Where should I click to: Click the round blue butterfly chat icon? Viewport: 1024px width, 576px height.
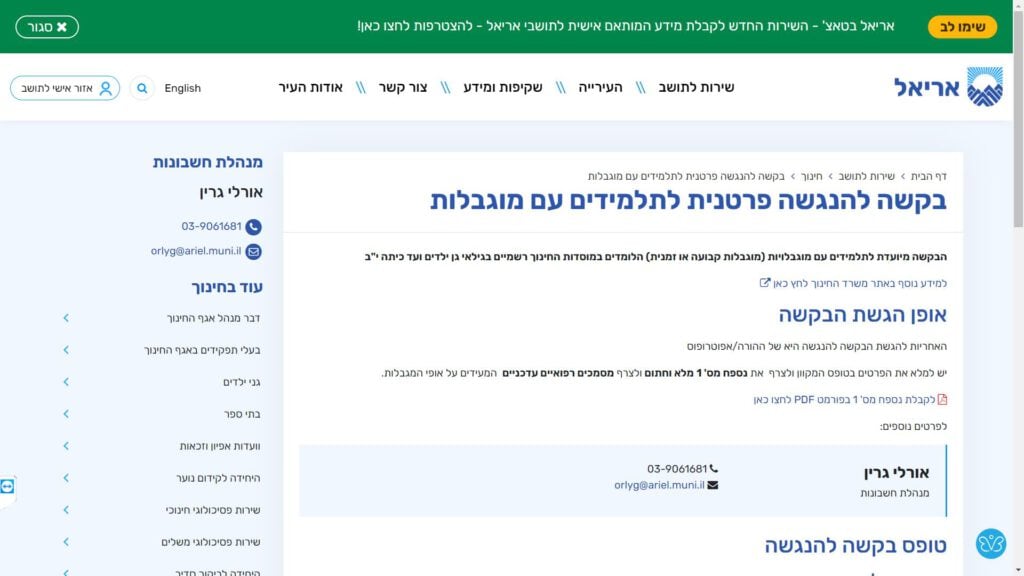point(990,543)
